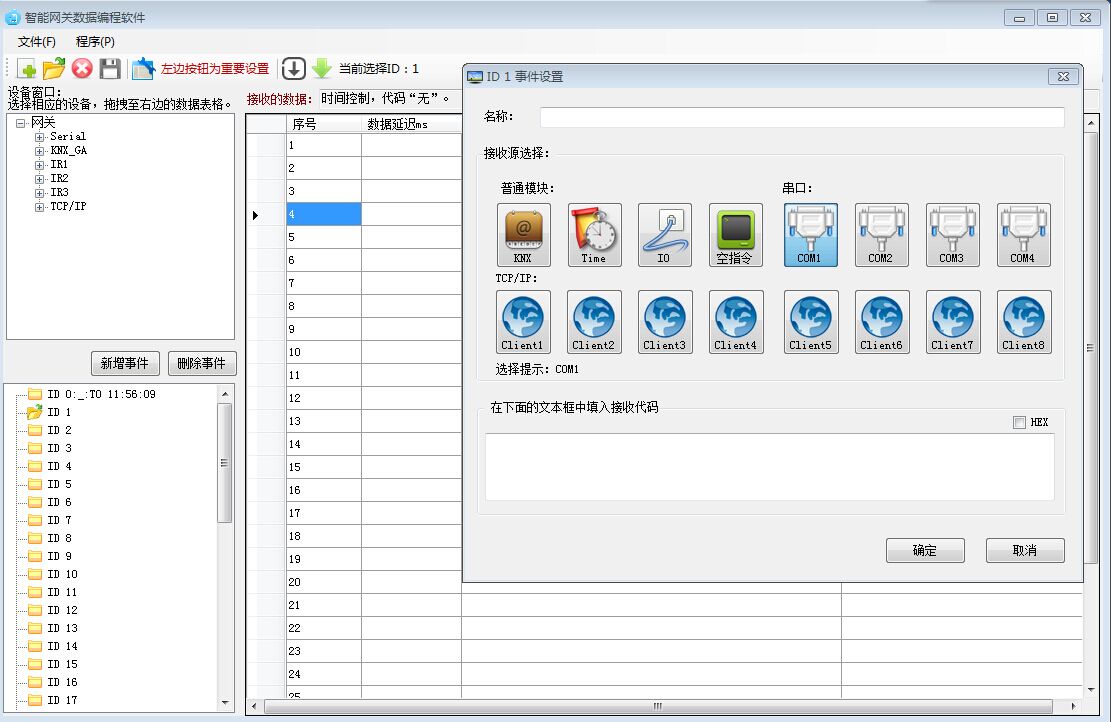1111x722 pixels.
Task: Open the 文件(F) menu
Action: coord(37,42)
